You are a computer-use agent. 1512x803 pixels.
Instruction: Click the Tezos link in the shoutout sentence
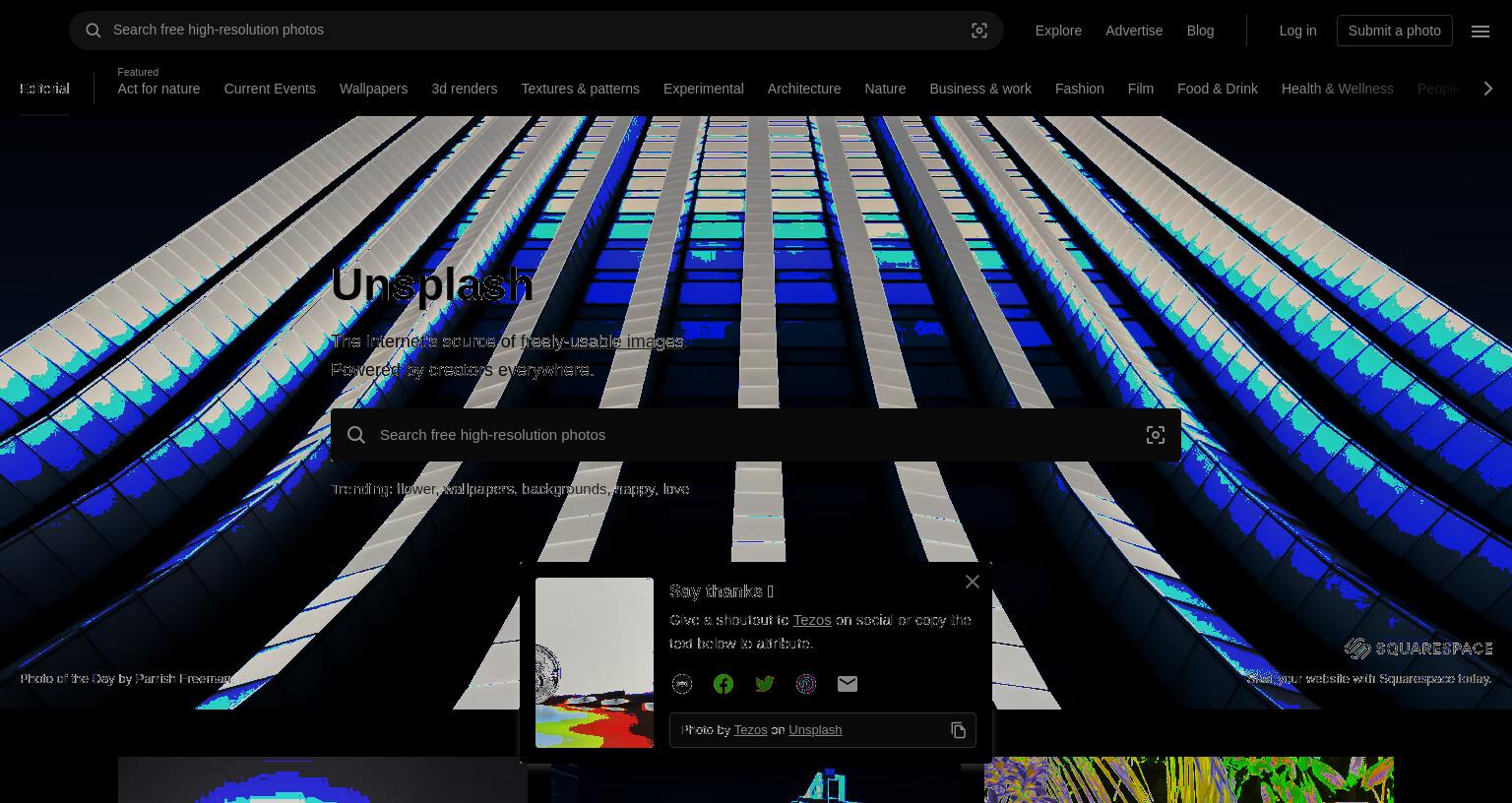click(x=812, y=620)
